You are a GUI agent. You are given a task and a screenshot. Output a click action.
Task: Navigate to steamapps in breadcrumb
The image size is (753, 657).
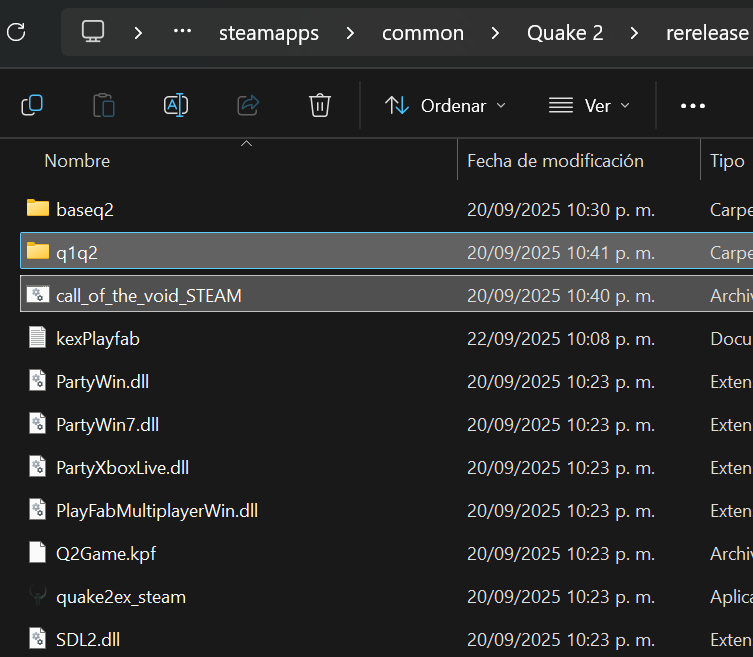click(x=269, y=33)
